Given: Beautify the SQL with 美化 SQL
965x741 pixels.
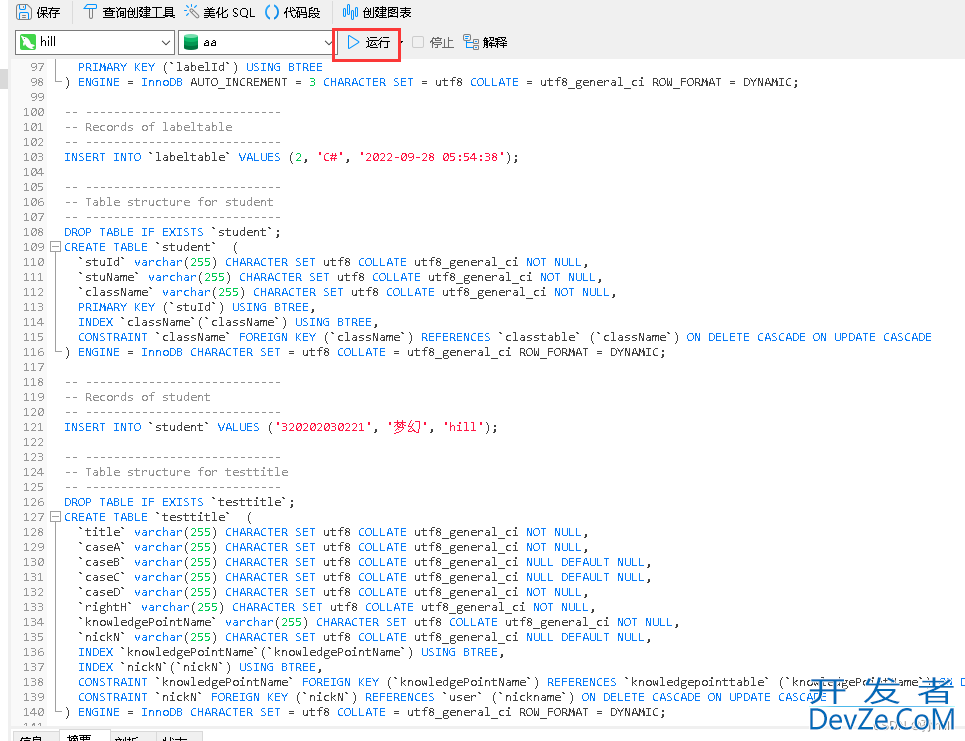Looking at the screenshot, I should tap(220, 12).
